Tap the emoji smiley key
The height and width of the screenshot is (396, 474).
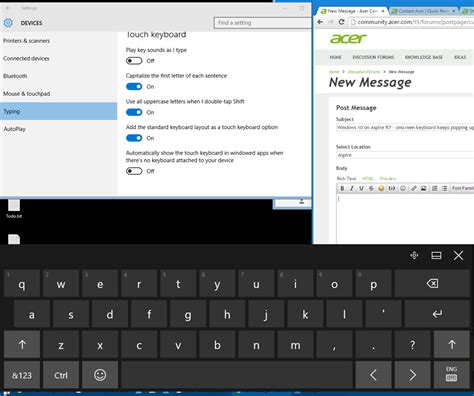tap(100, 375)
